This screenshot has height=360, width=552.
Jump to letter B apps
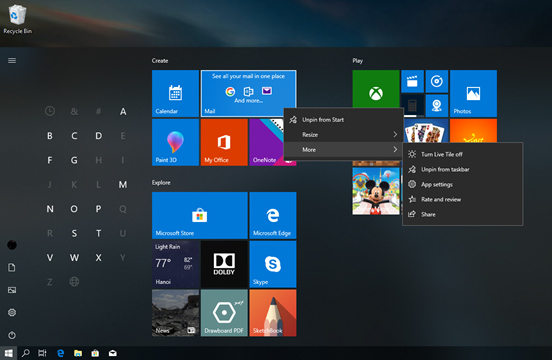[50, 136]
